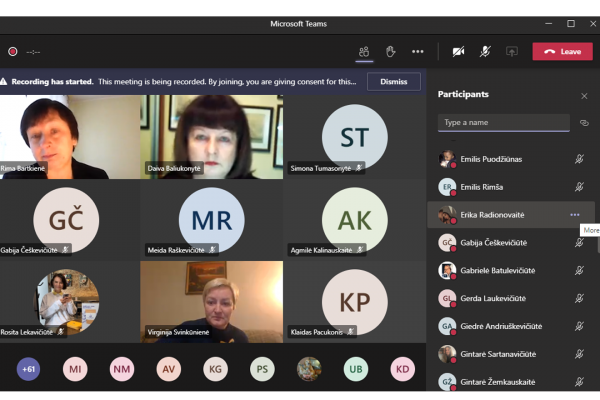
Task: Click mic icon beside Giedrė Andriuškevičiūtė
Action: tap(579, 327)
